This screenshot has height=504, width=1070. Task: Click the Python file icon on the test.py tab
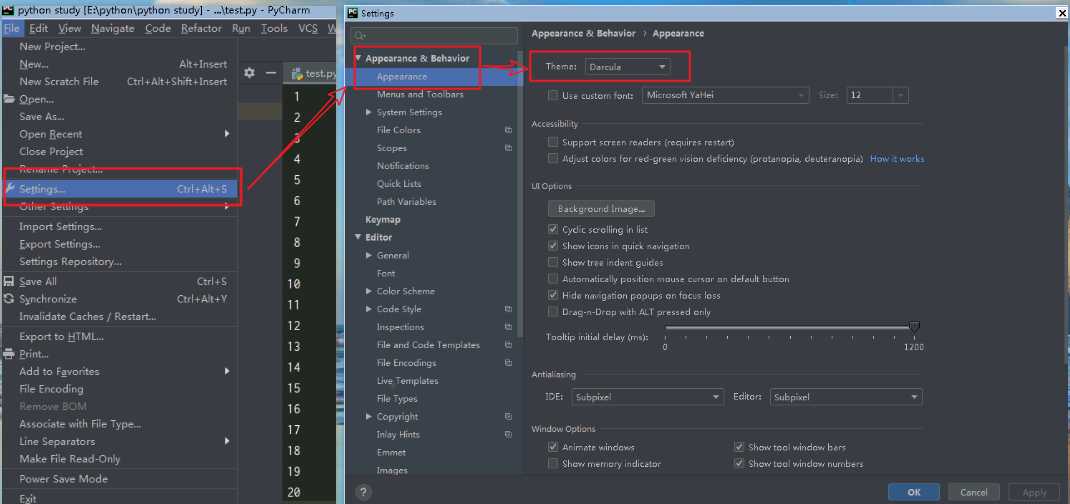click(x=298, y=74)
